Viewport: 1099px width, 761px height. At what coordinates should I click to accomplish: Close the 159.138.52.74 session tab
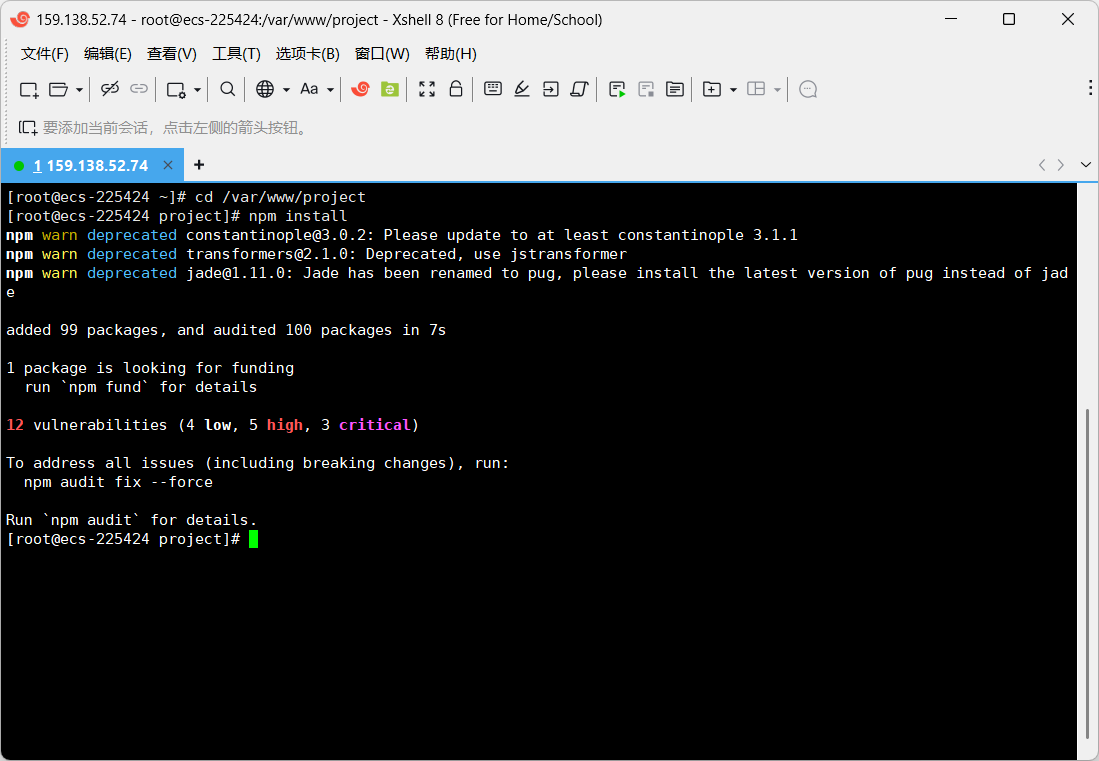click(x=168, y=165)
